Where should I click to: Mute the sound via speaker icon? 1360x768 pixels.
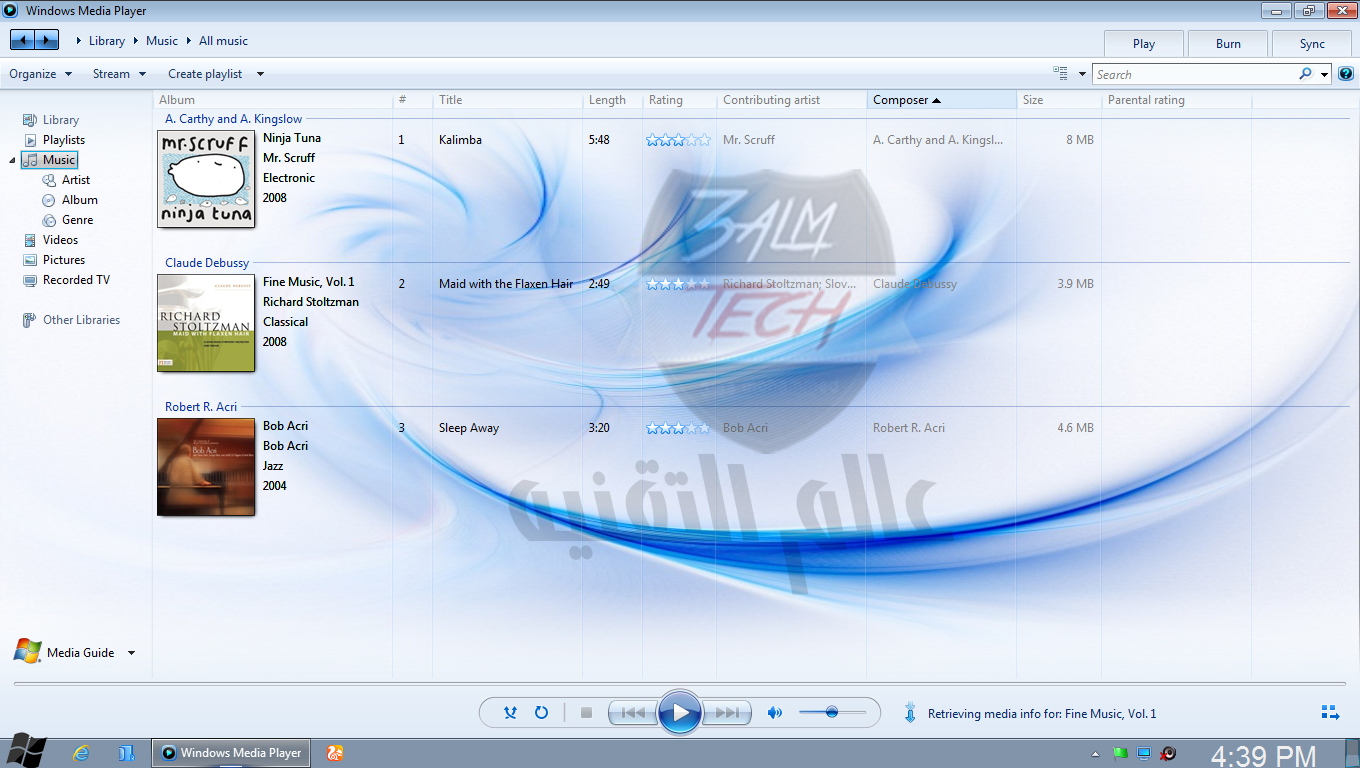coord(774,713)
